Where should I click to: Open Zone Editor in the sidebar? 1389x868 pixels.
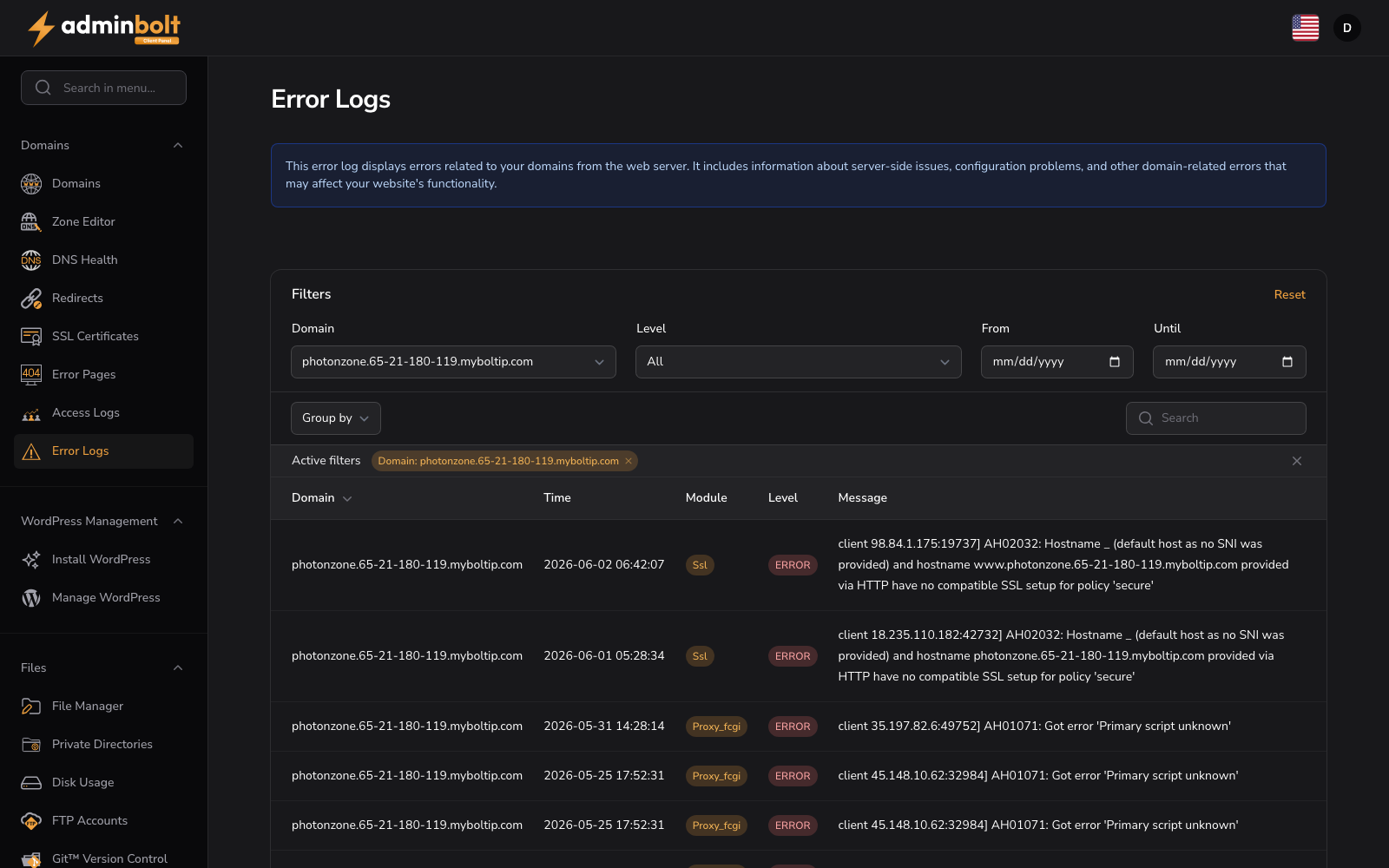pyautogui.click(x=103, y=221)
